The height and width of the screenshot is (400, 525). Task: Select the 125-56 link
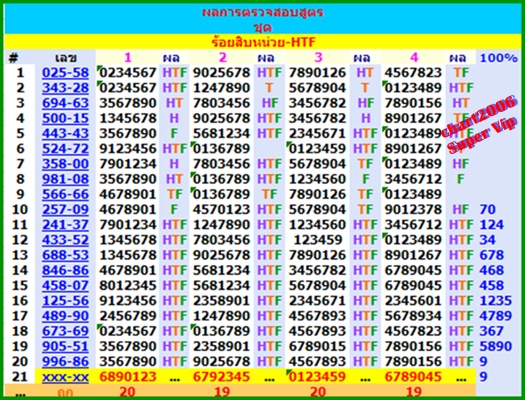[x=65, y=301]
